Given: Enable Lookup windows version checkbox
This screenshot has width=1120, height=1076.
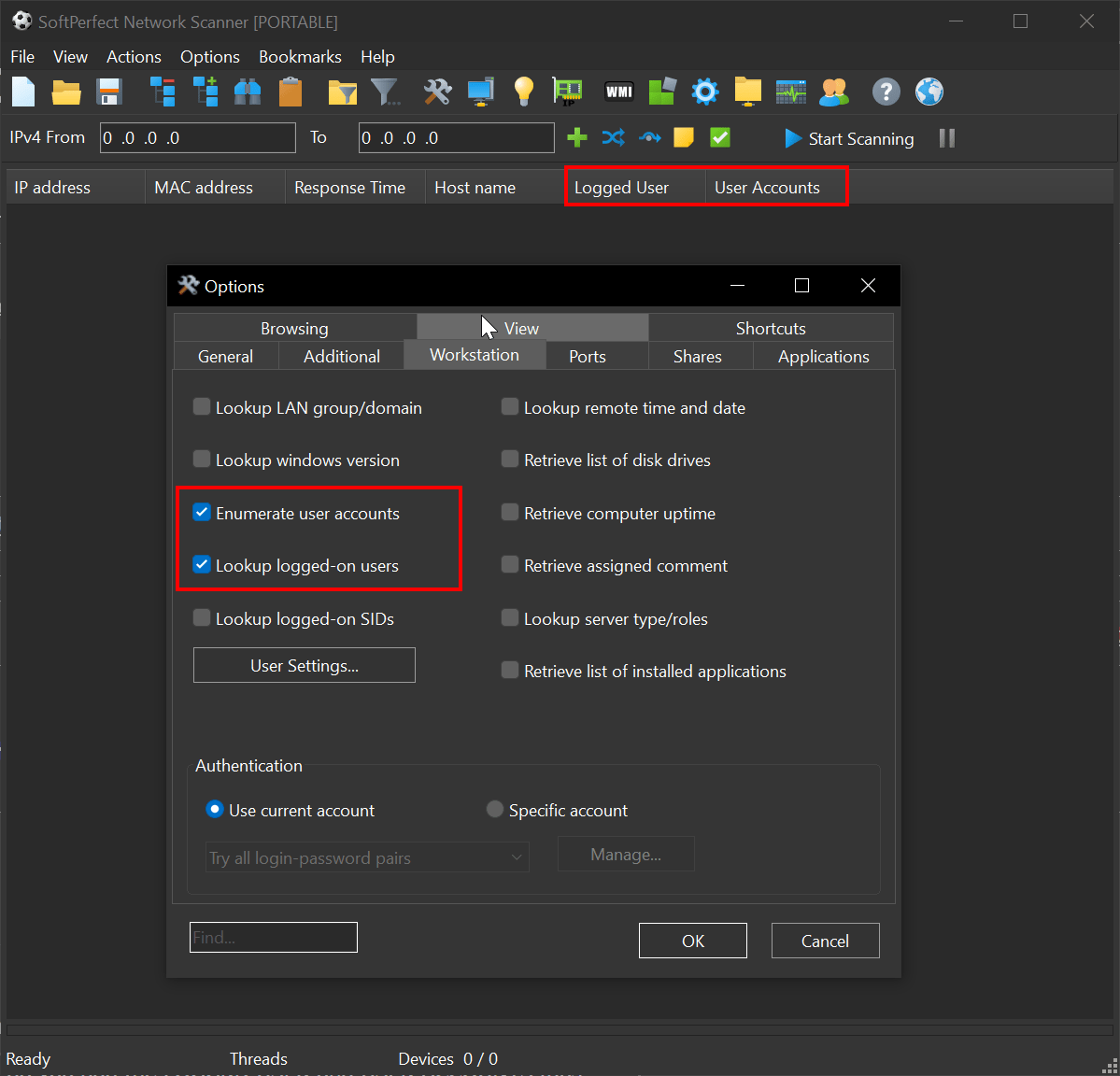Looking at the screenshot, I should point(202,460).
